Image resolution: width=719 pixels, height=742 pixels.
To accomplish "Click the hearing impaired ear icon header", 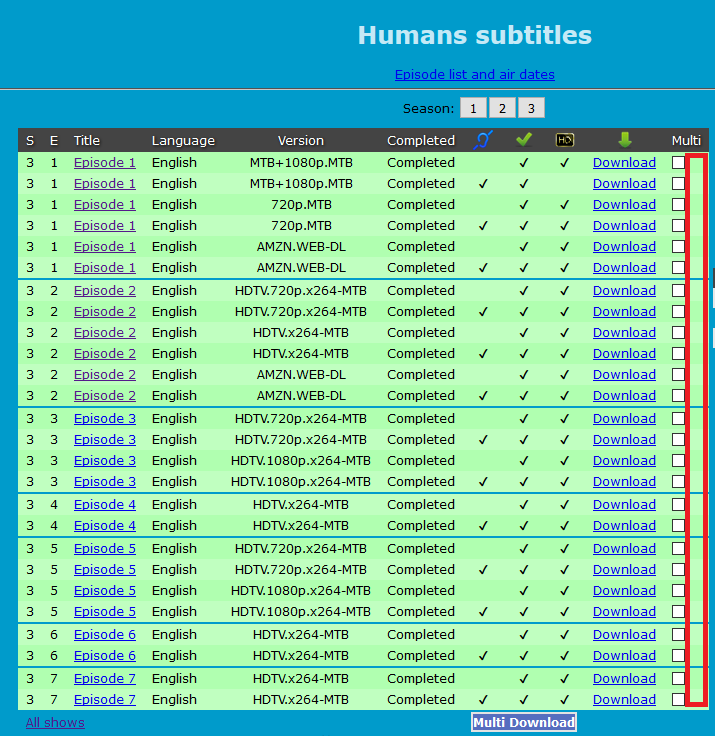I will [482, 140].
